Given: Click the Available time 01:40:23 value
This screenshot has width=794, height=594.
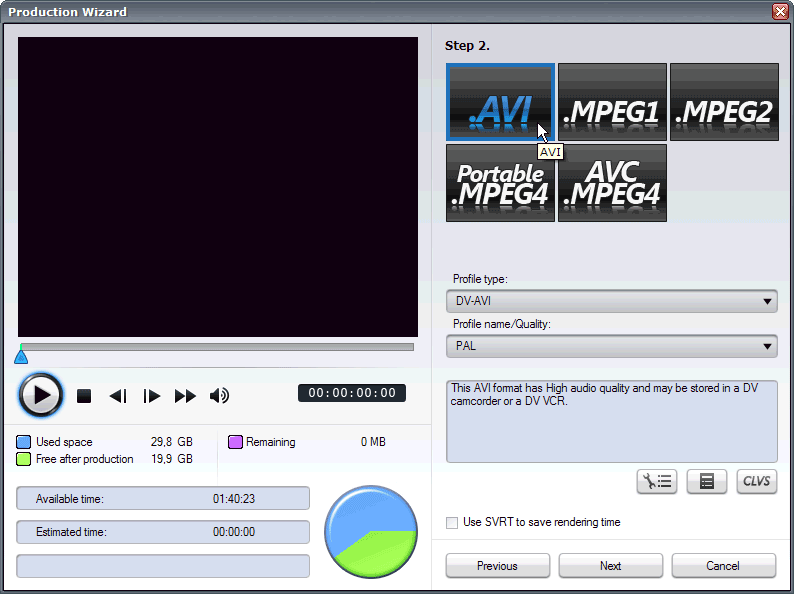Looking at the screenshot, I should click(x=234, y=499).
